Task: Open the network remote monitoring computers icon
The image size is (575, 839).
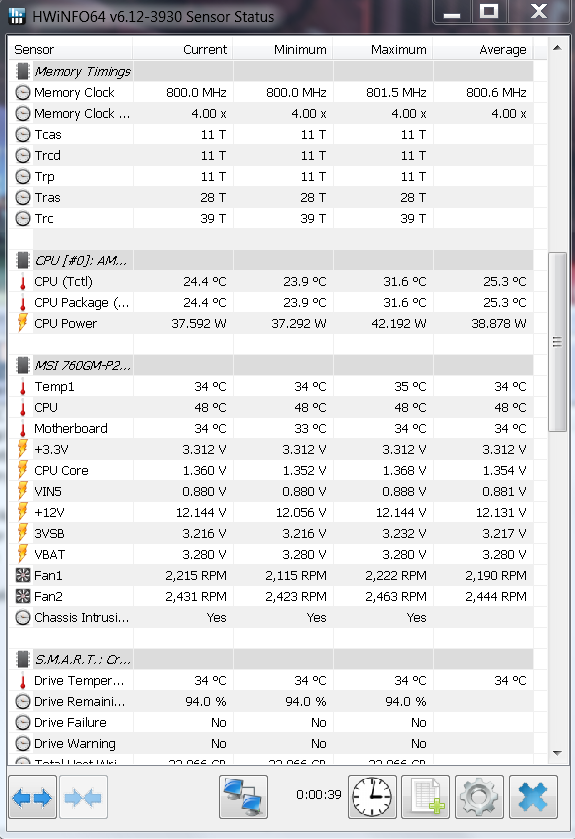Action: tap(243, 797)
